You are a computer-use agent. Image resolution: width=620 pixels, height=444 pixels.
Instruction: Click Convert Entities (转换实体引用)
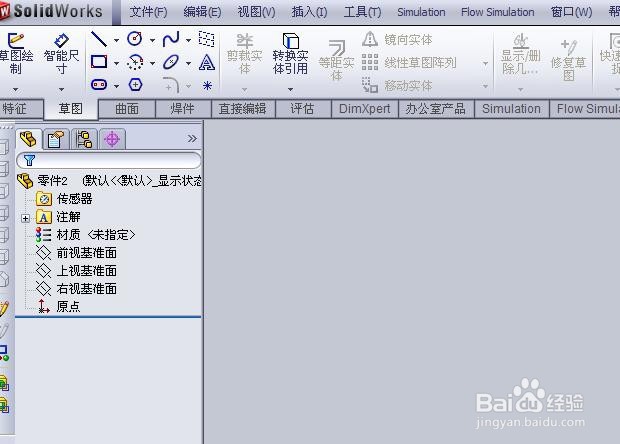(x=290, y=54)
